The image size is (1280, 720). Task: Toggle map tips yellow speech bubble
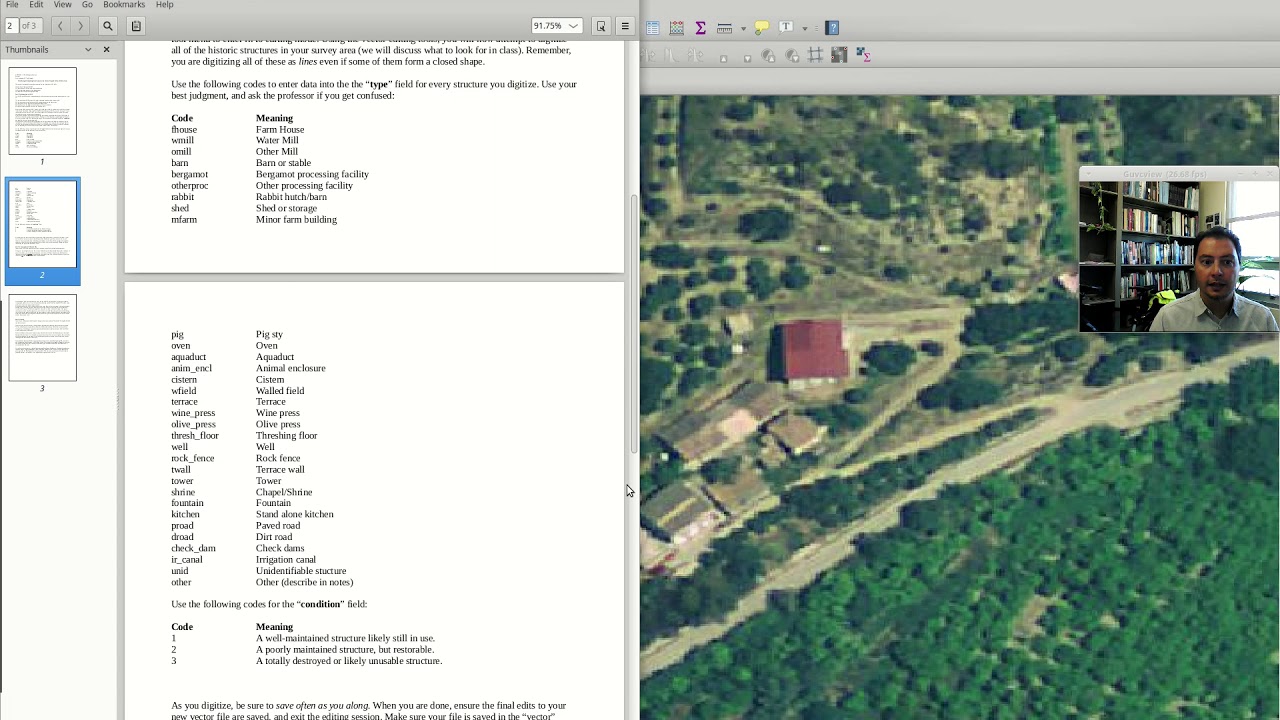[762, 27]
